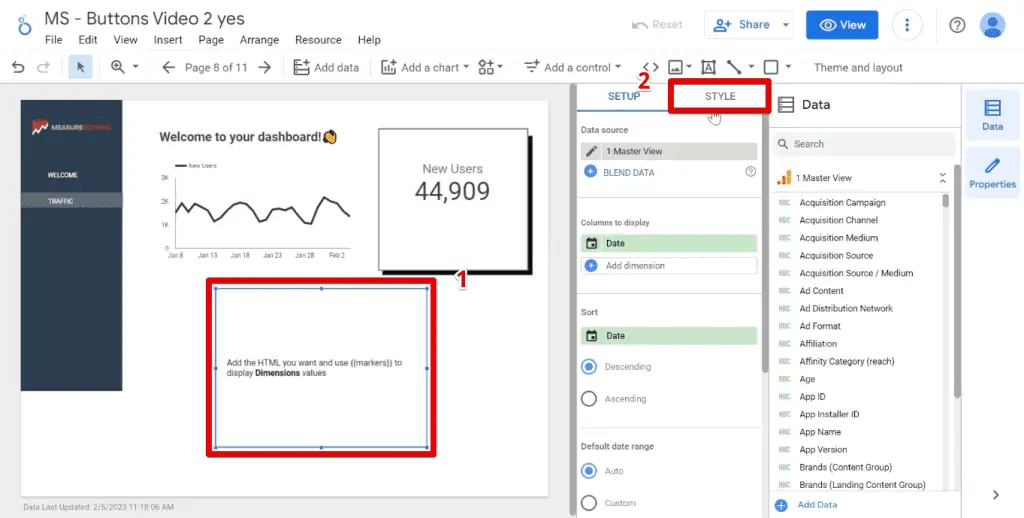Open the Data side tab
This screenshot has height=518, width=1024.
pyautogui.click(x=992, y=115)
